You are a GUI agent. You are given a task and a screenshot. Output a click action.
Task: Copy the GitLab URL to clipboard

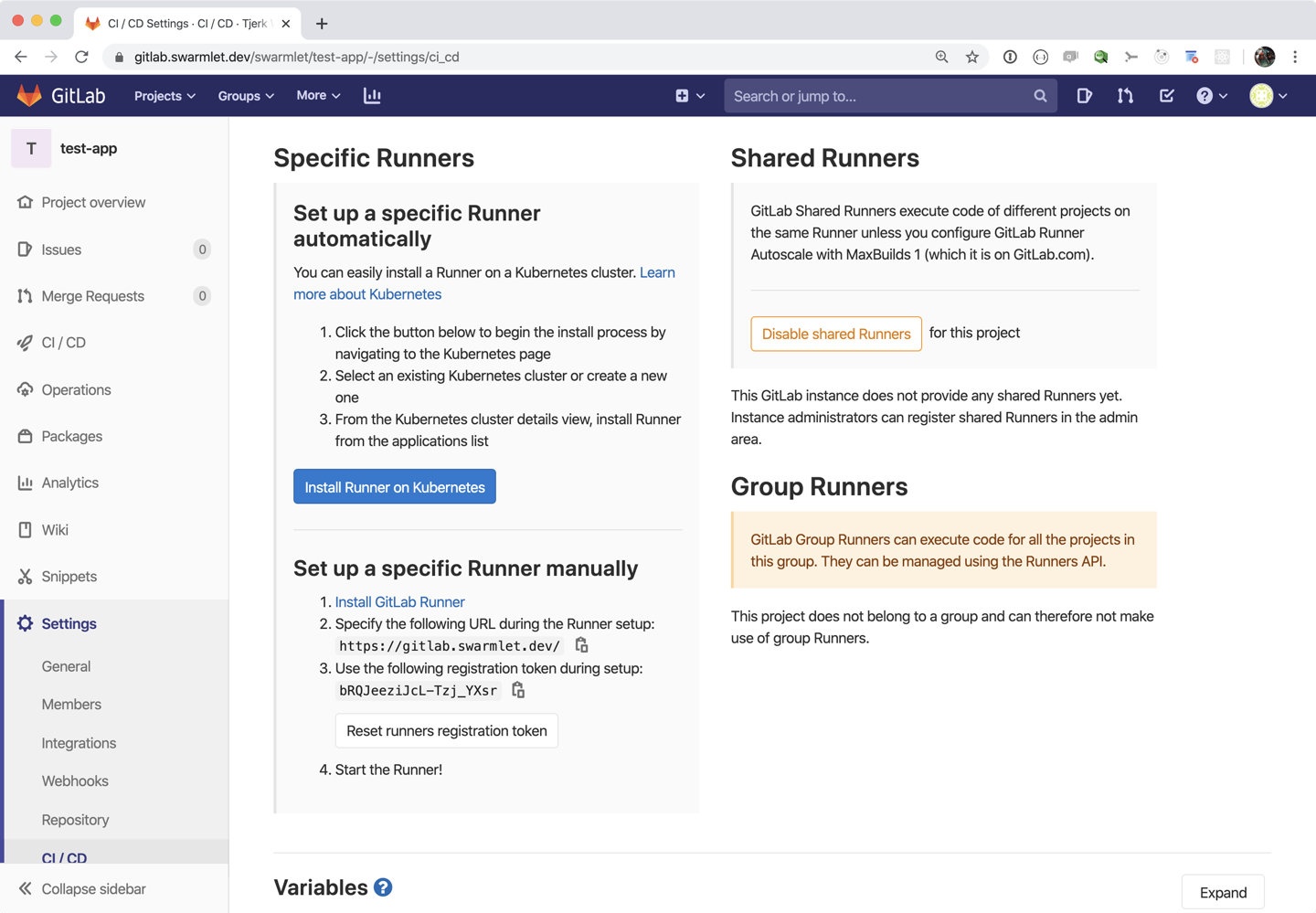coord(581,645)
